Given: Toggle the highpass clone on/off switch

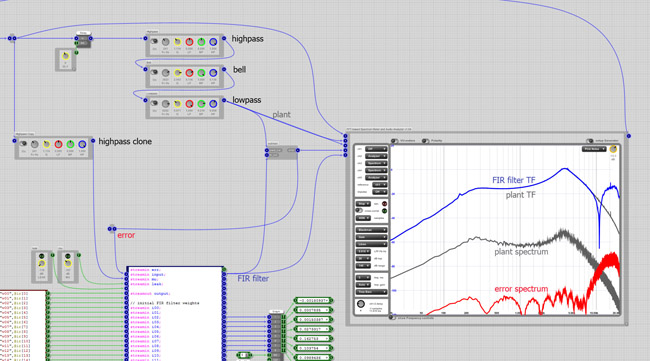Looking at the screenshot, I should point(23,144).
